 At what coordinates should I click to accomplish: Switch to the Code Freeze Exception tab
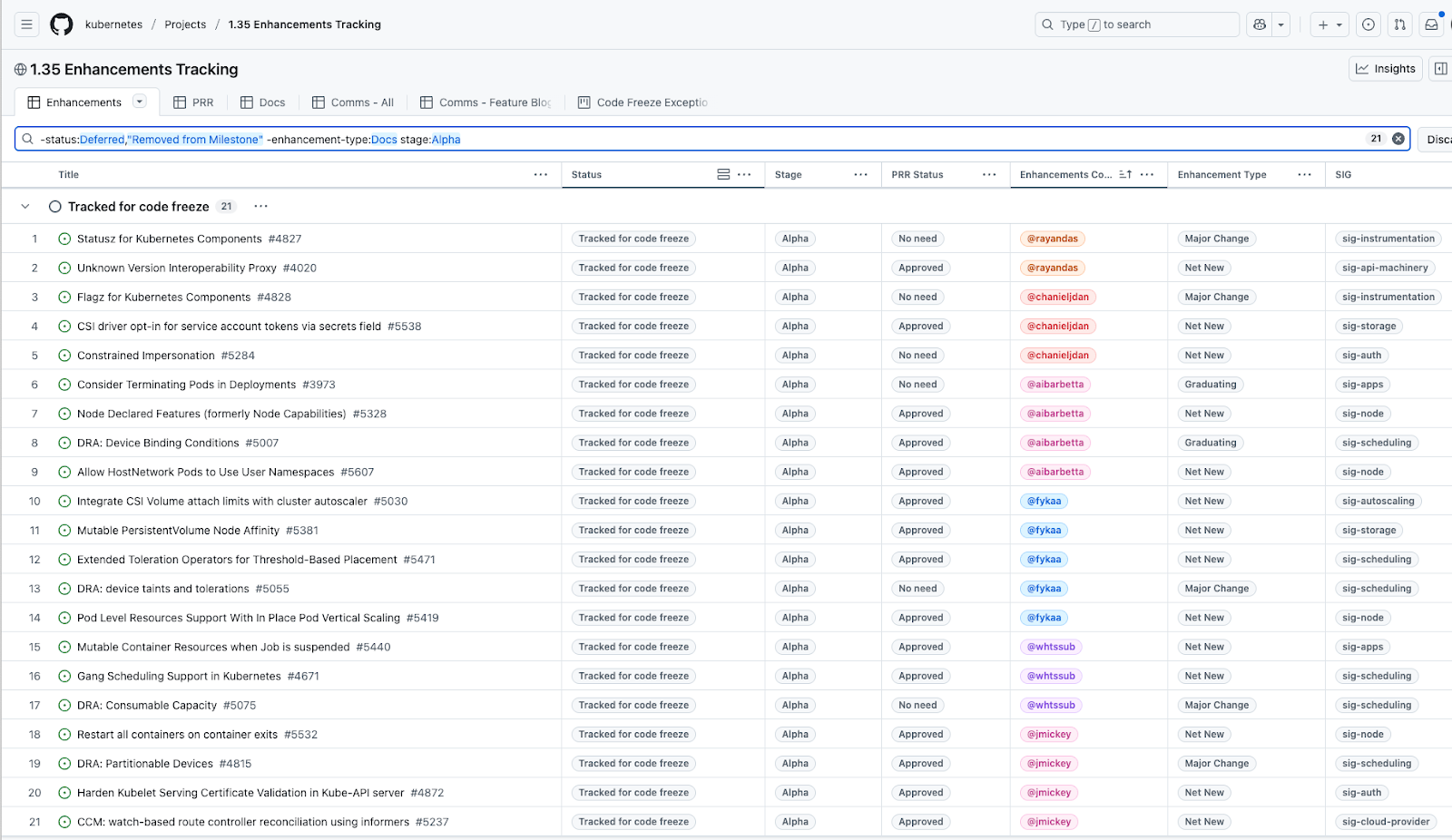643,103
